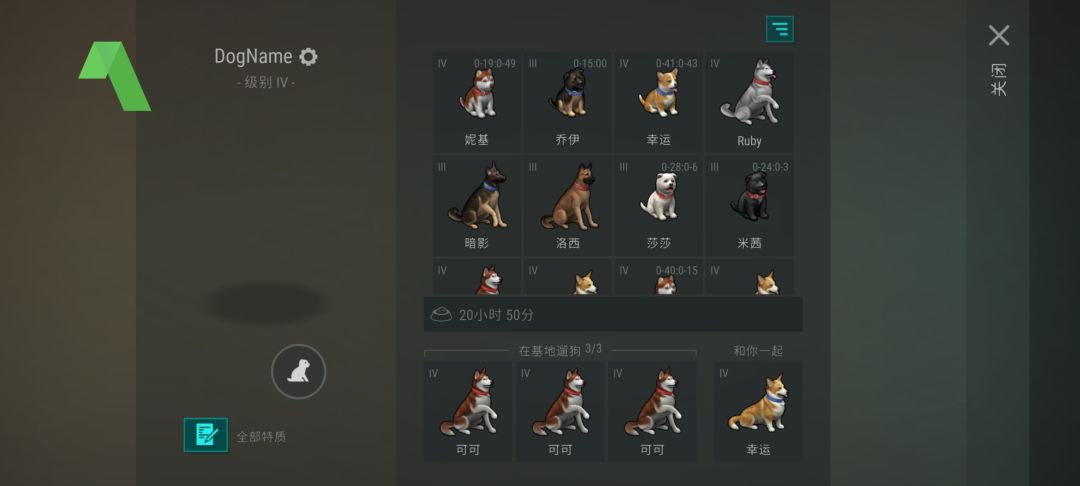The image size is (1080, 486).
Task: Close the panel with the X
Action: [x=999, y=35]
